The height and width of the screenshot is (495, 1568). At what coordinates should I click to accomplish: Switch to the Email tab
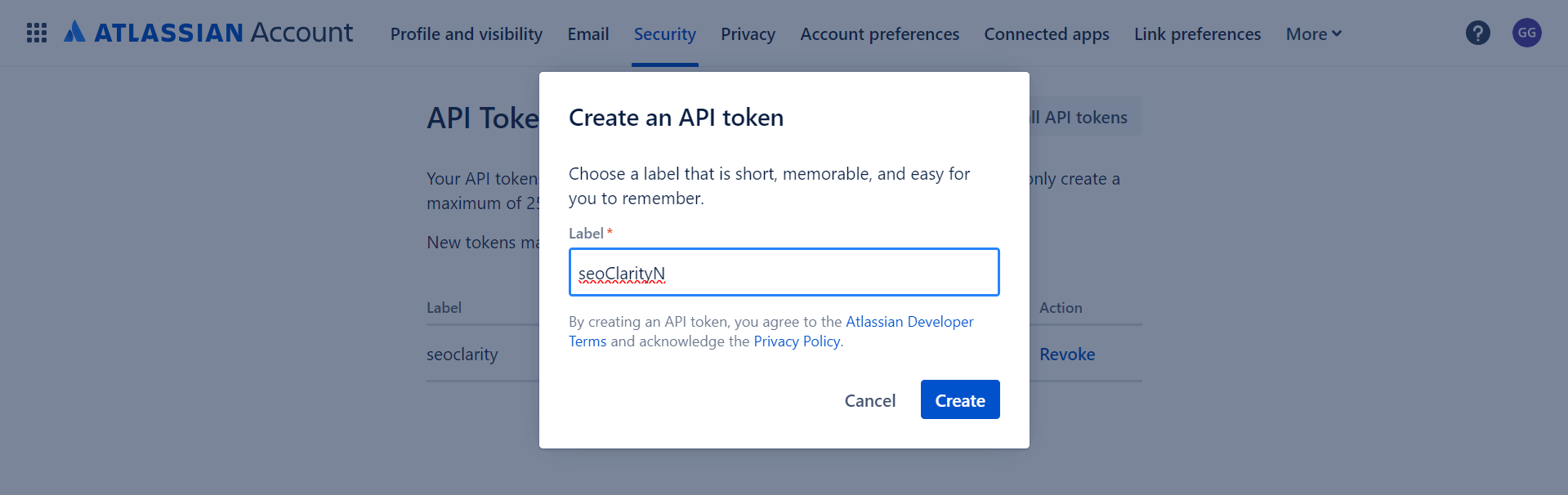[588, 34]
